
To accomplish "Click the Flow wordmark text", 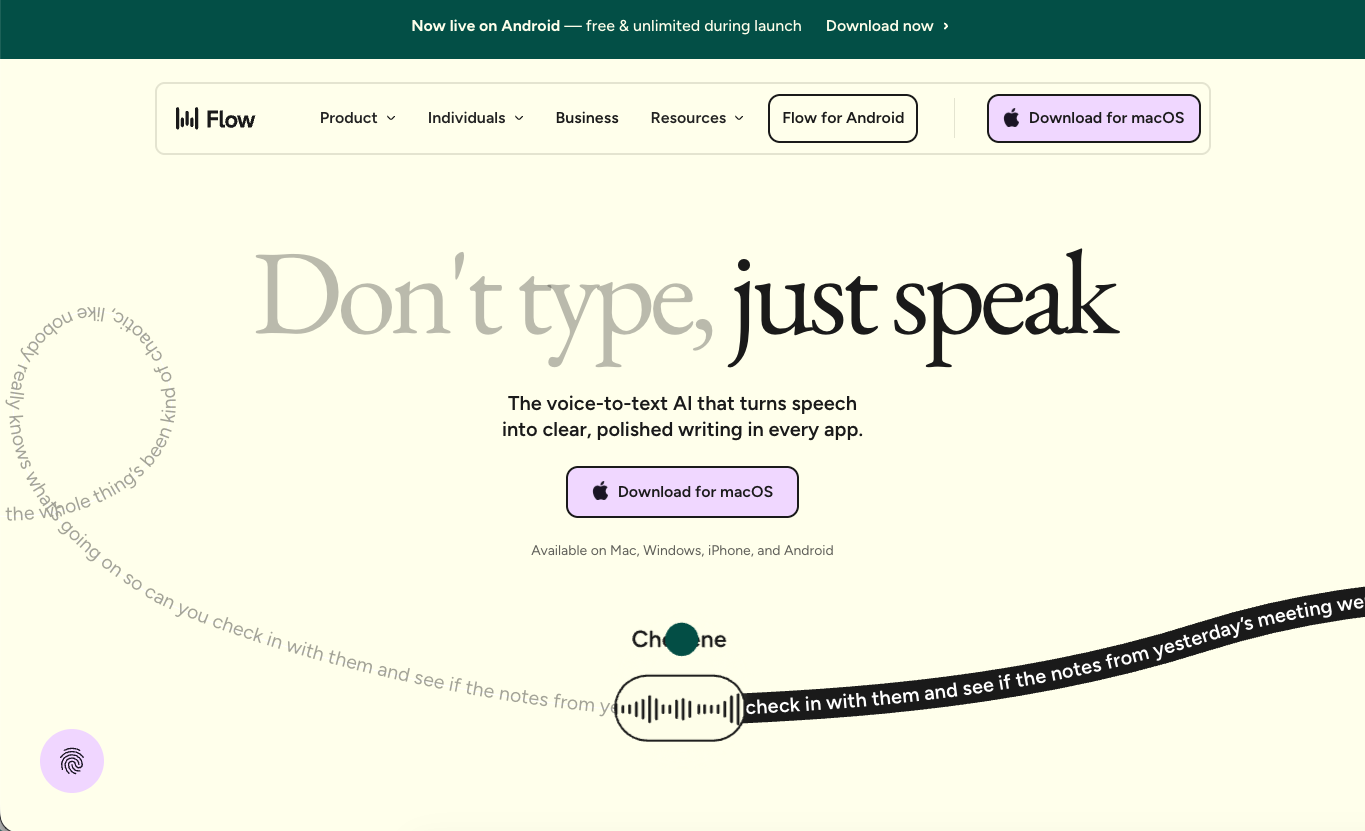I will click(x=231, y=119).
